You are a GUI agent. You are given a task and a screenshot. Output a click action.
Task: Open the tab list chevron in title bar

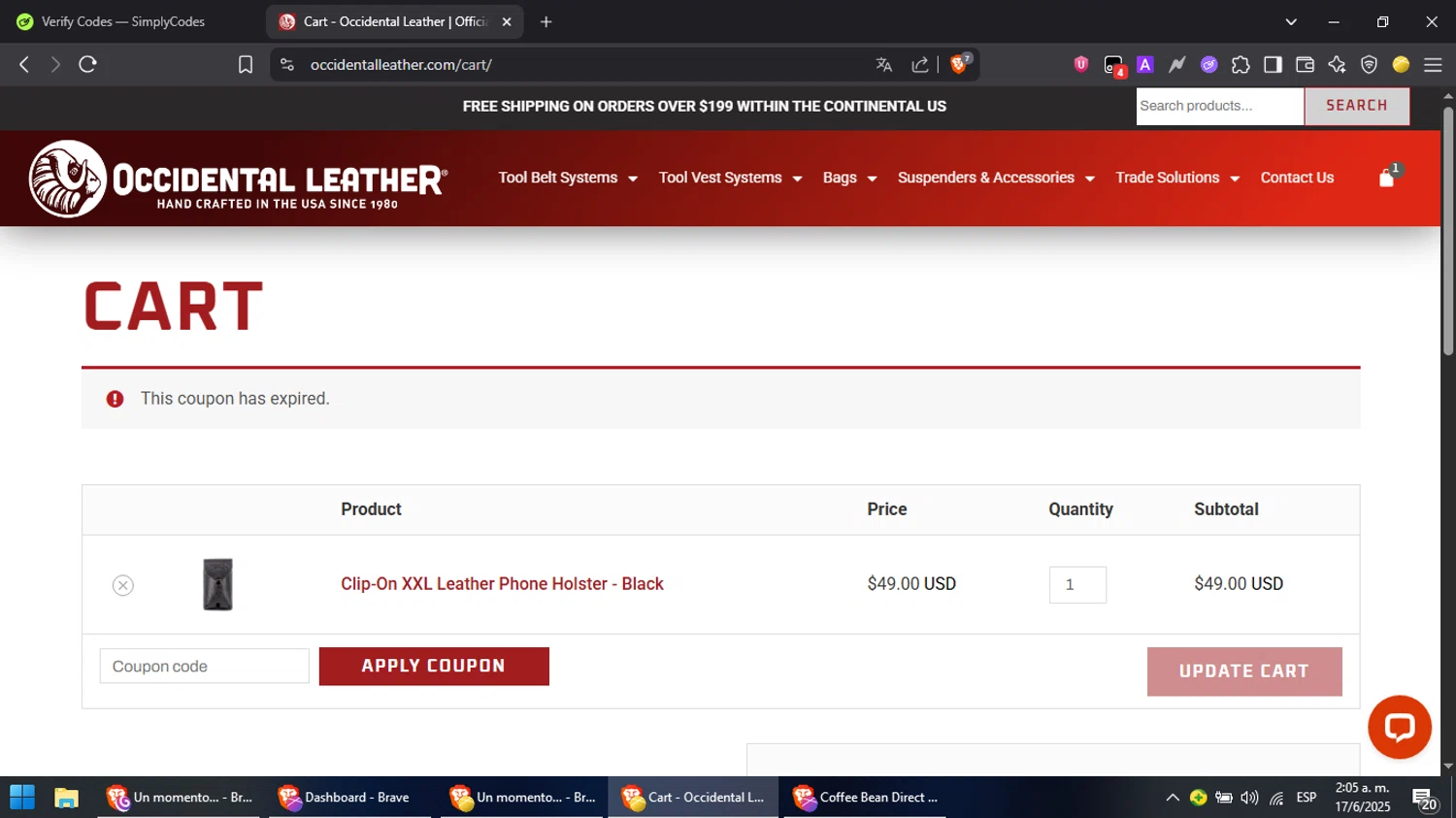tap(1291, 21)
